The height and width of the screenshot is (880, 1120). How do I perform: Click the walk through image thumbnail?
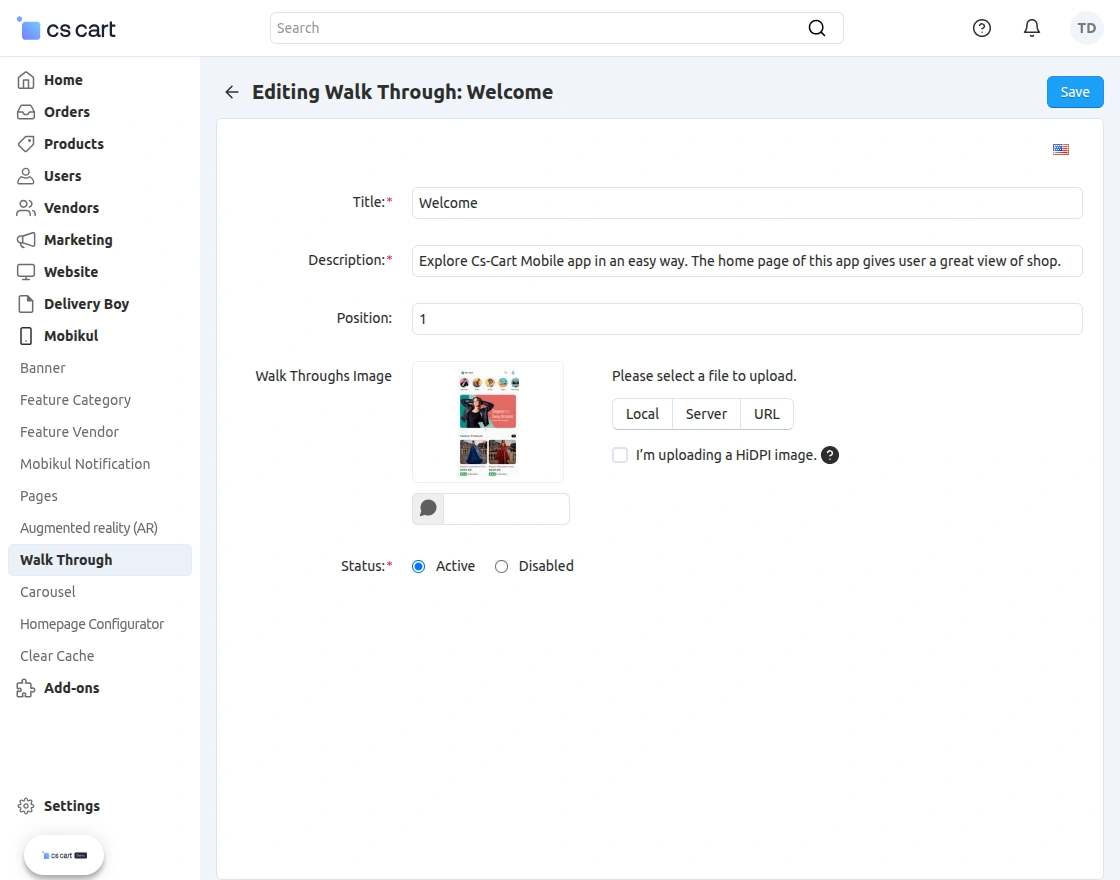pyautogui.click(x=488, y=422)
